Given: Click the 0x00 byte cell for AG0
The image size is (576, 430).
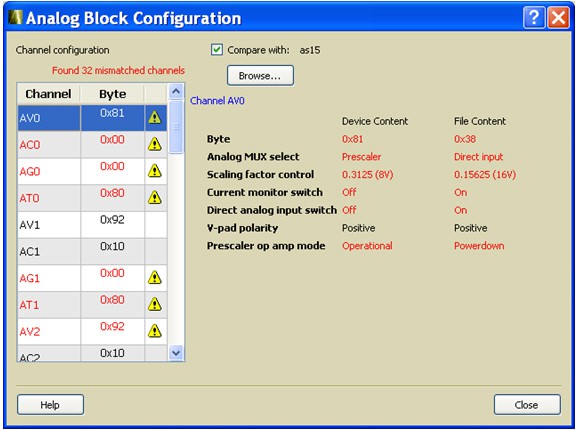Looking at the screenshot, I should tap(112, 171).
